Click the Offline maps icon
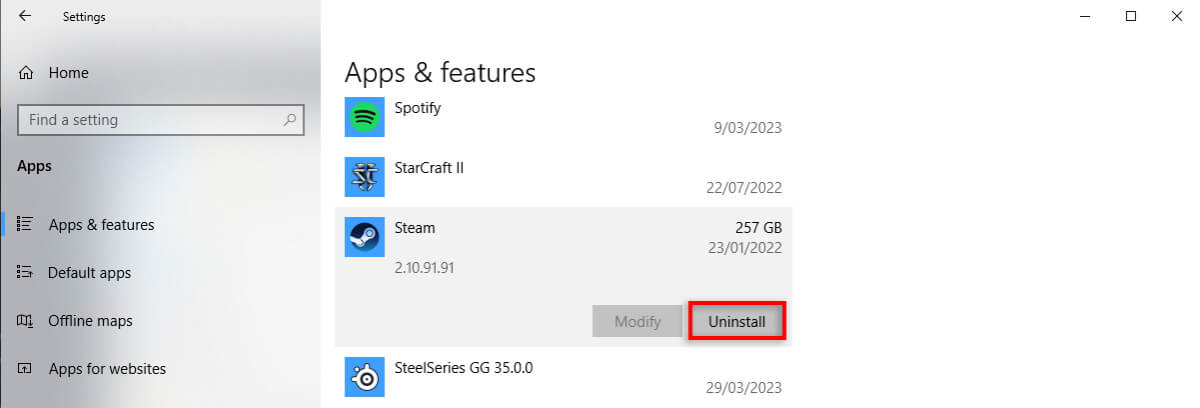This screenshot has height=408, width=1200. coord(27,321)
